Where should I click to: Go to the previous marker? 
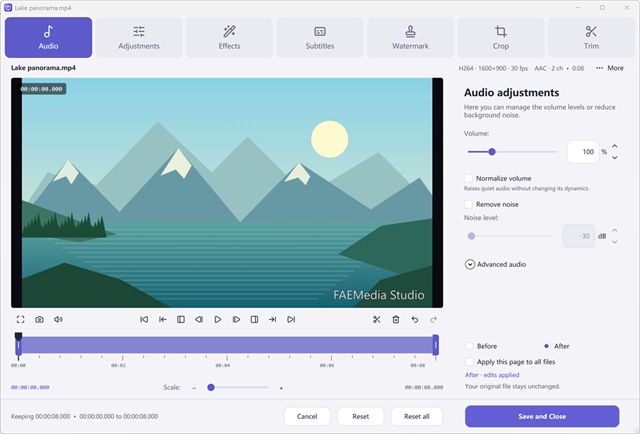click(162, 320)
